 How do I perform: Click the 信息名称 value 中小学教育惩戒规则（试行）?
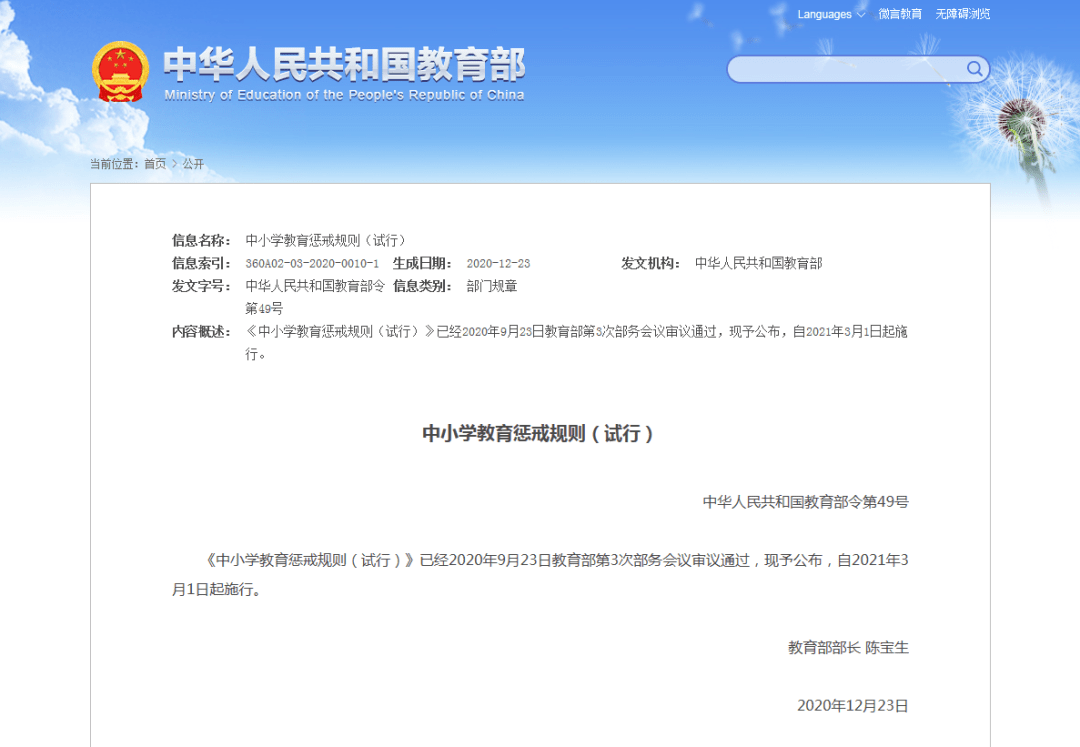(325, 241)
